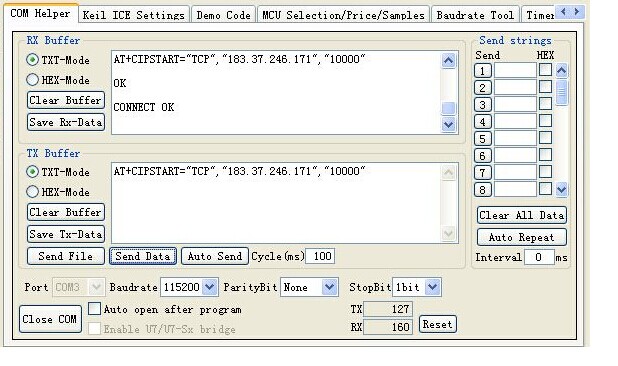Viewport: 618px width, 366px height.
Task: Click the Save Tx-Data button
Action: point(66,234)
